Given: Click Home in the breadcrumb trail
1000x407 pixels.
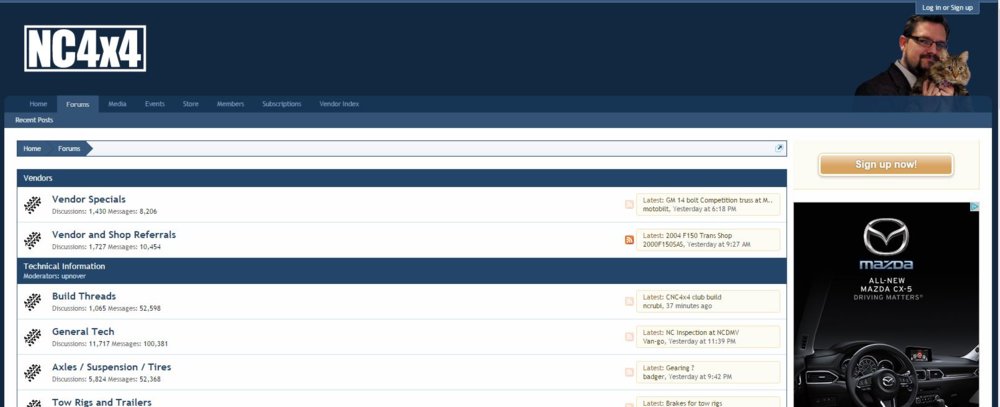Looking at the screenshot, I should [32, 149].
